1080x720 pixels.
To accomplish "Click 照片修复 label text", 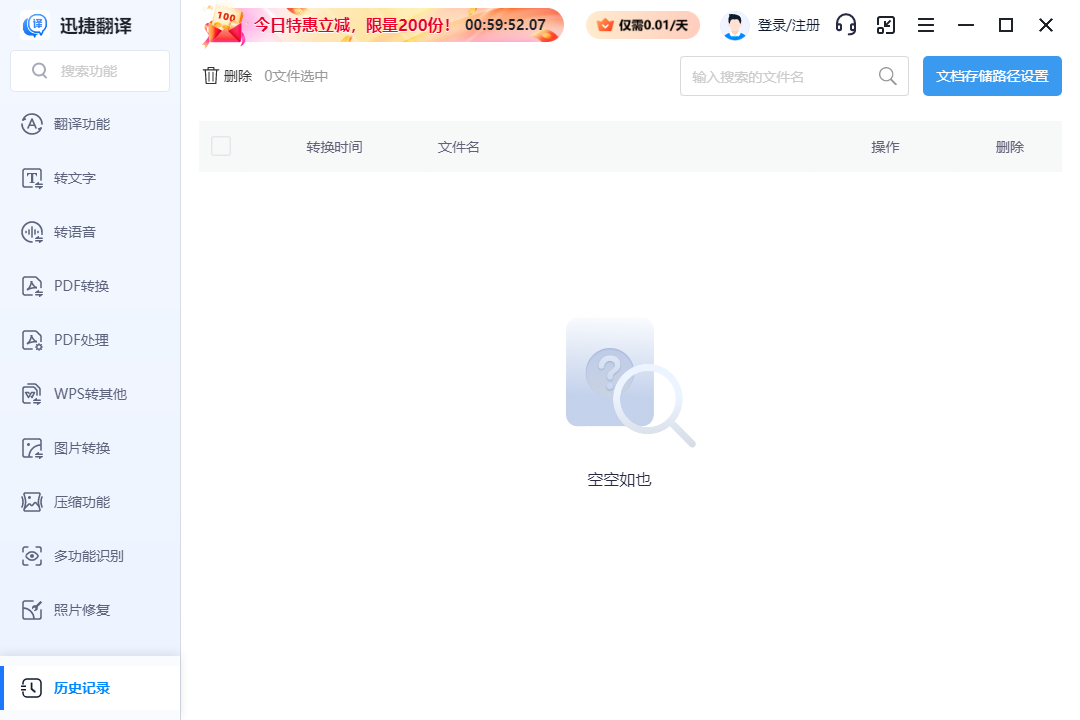I will [x=82, y=610].
